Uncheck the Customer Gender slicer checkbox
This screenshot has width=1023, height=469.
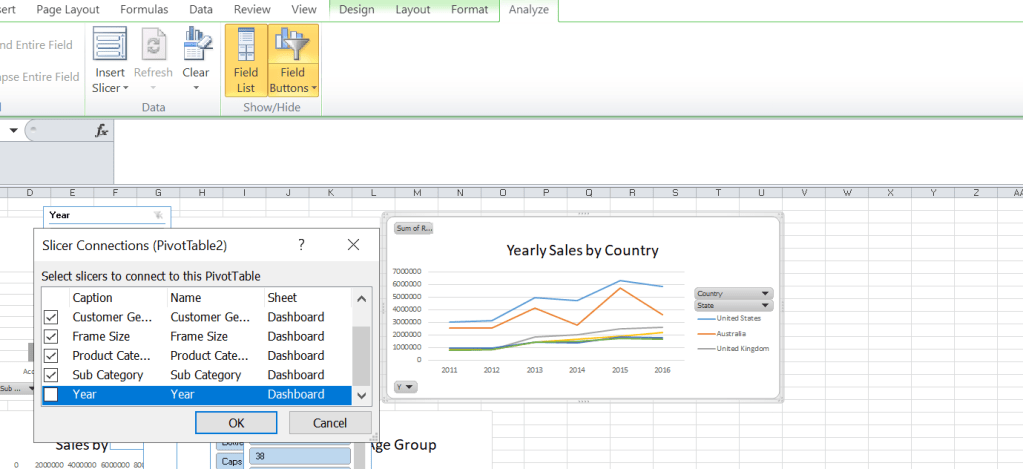pyautogui.click(x=52, y=317)
